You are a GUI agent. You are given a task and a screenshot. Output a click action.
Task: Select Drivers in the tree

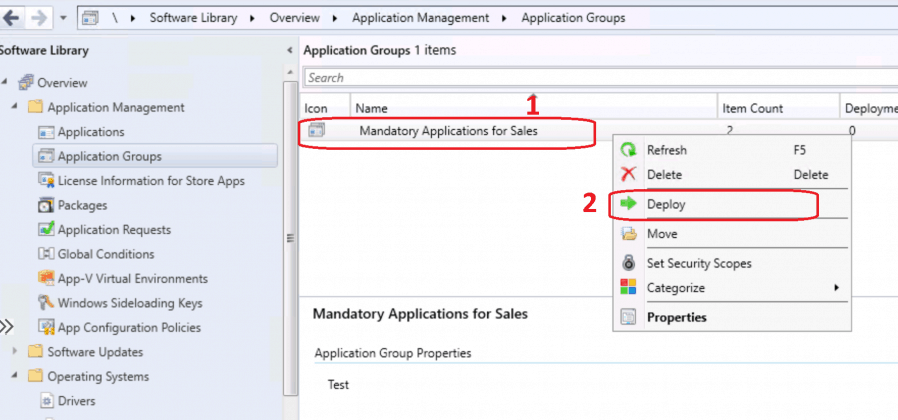[77, 401]
